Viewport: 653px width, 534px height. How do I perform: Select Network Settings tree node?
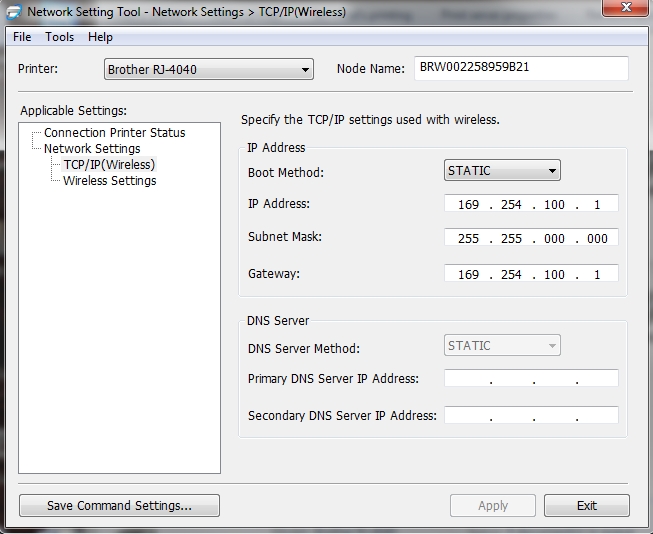click(x=92, y=148)
